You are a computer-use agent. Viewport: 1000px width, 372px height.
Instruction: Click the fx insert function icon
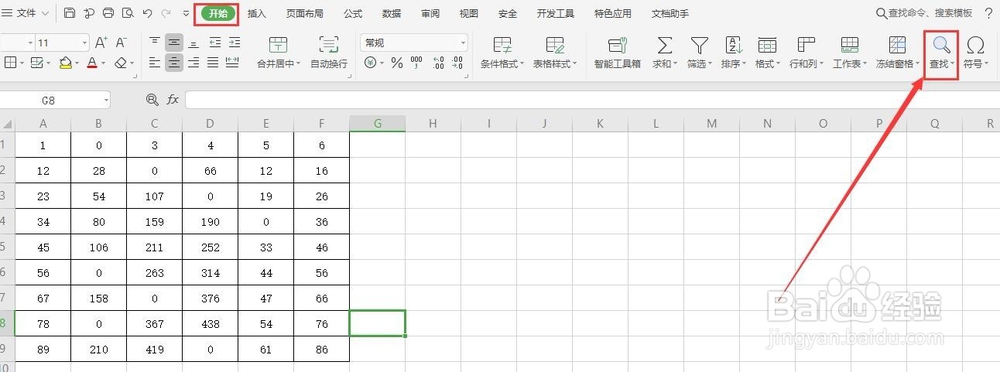coord(172,100)
